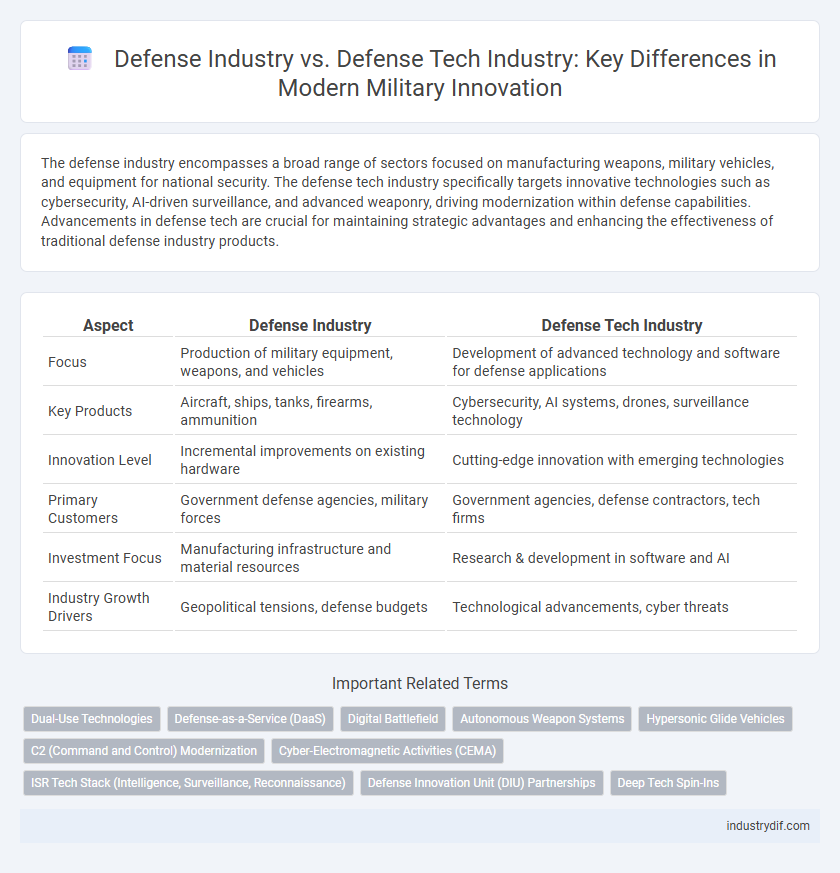This screenshot has width=840, height=873.
Task: Click the Key Products row label
Action: [x=90, y=411]
